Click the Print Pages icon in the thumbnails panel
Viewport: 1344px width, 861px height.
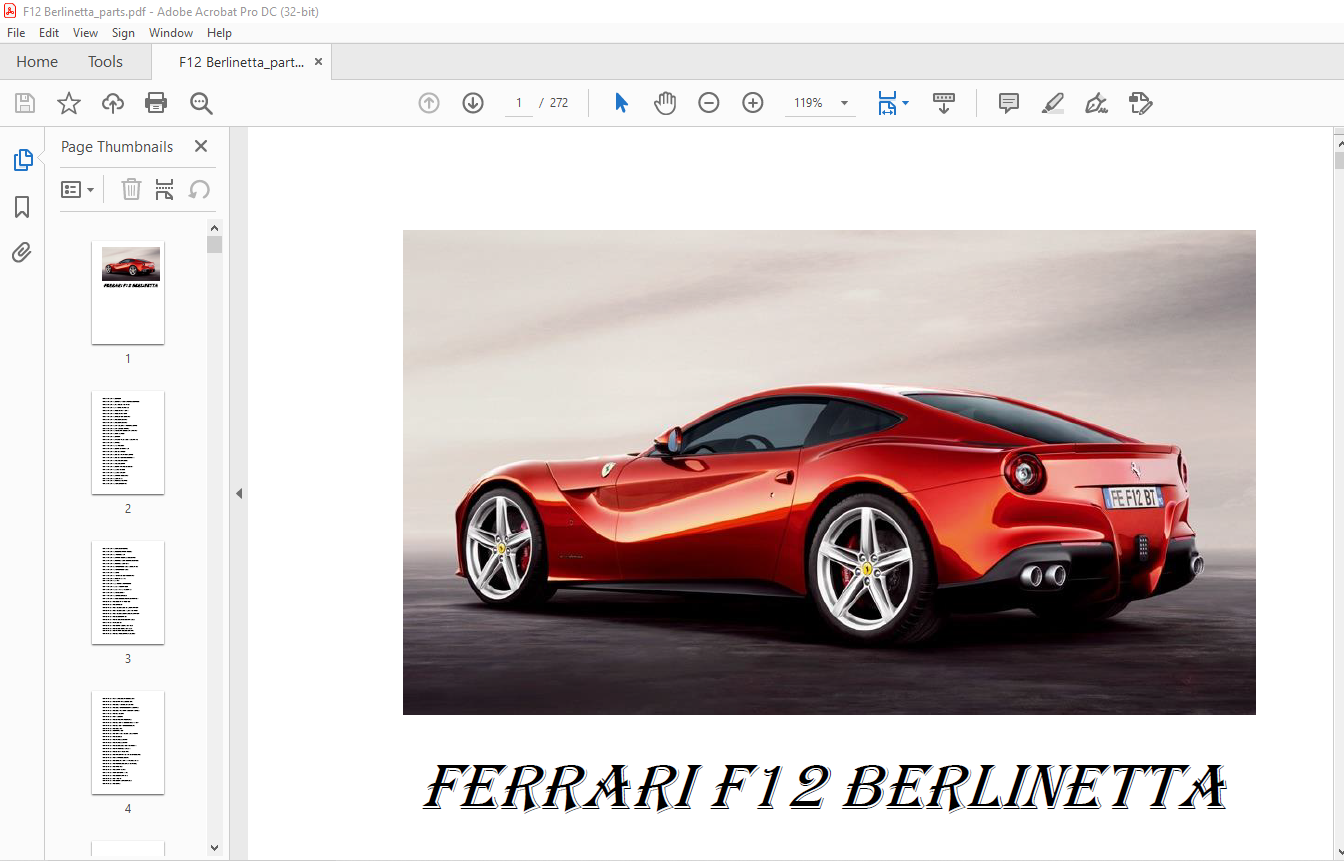165,189
